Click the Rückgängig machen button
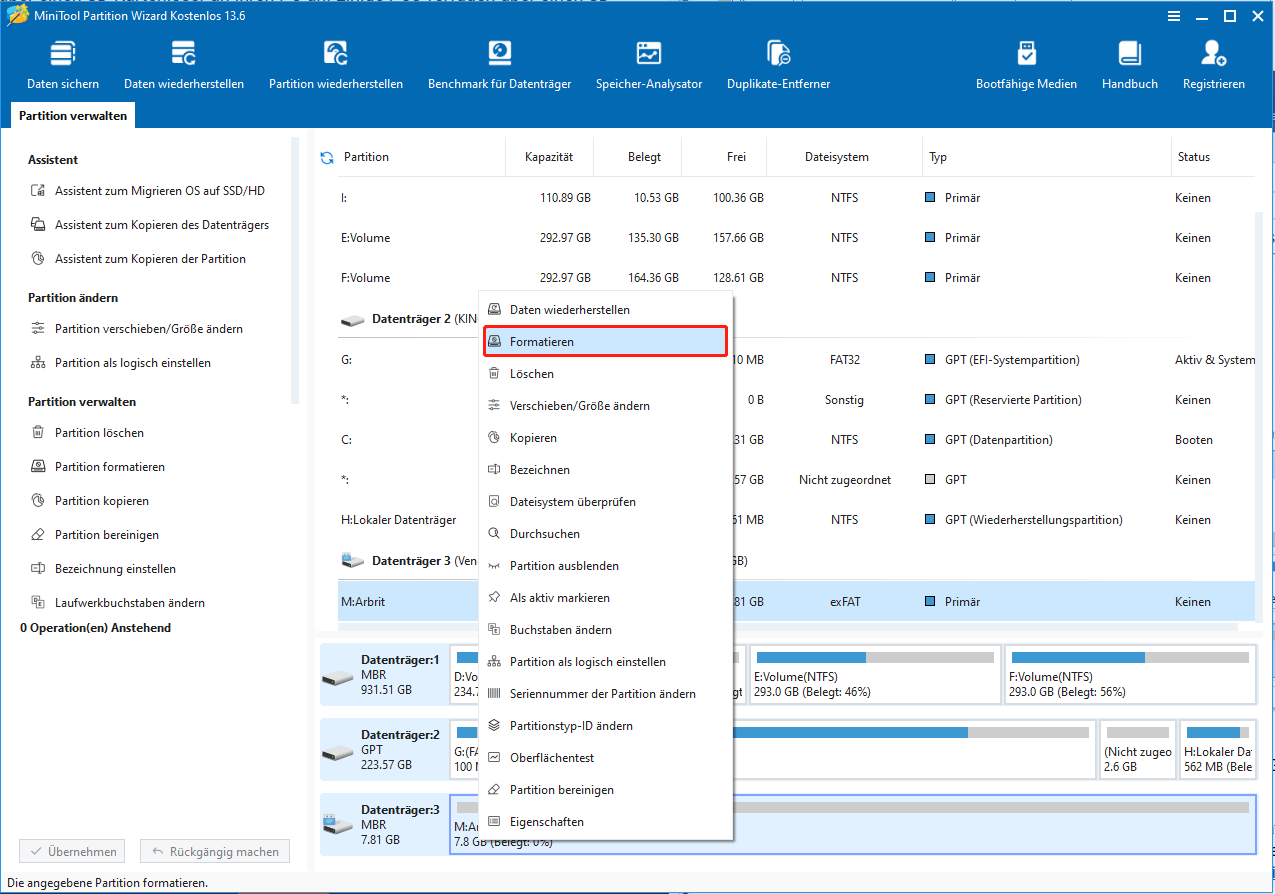Viewport: 1275px width, 894px height. [214, 852]
